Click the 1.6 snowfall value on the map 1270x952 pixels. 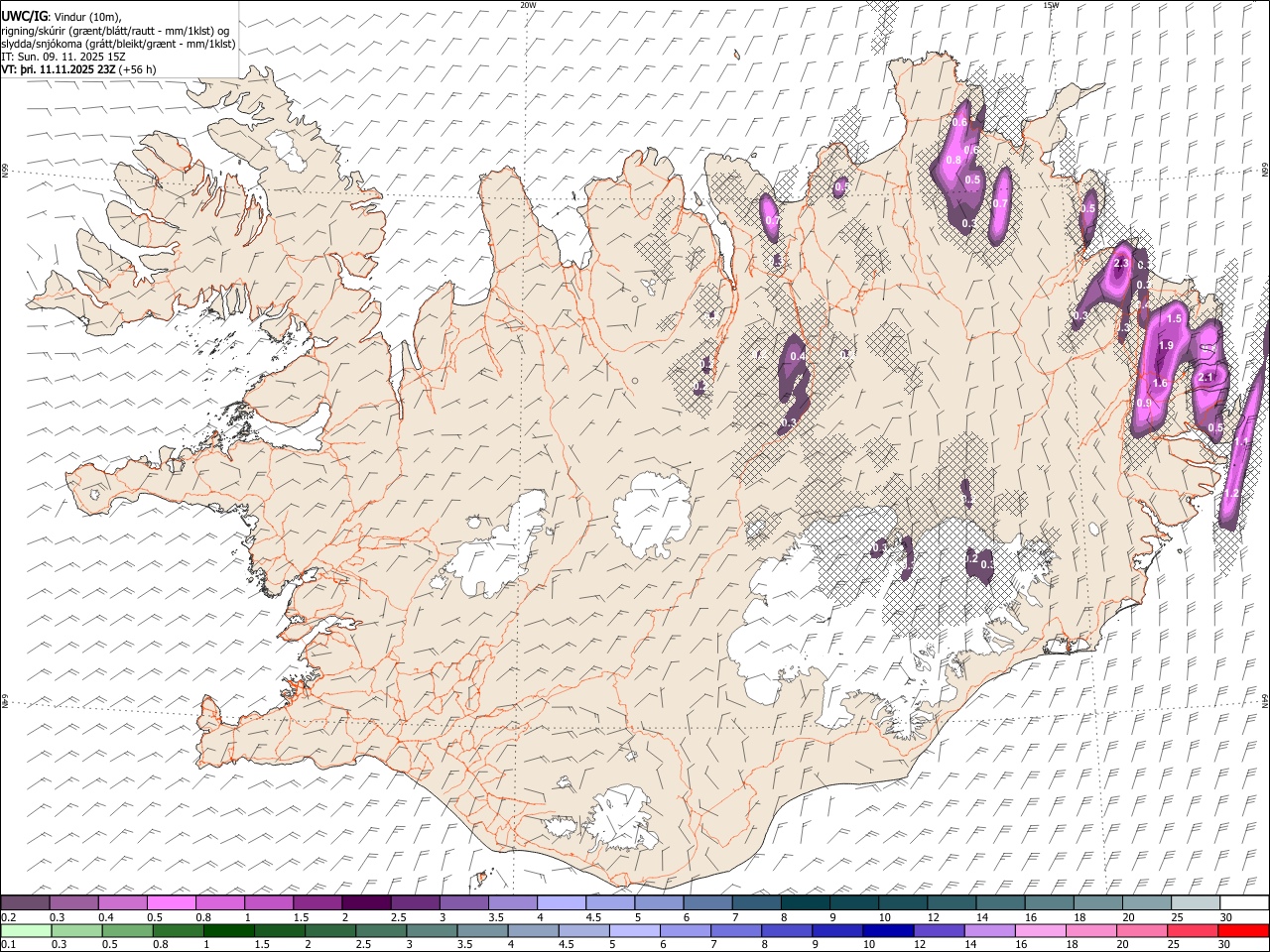[1160, 383]
